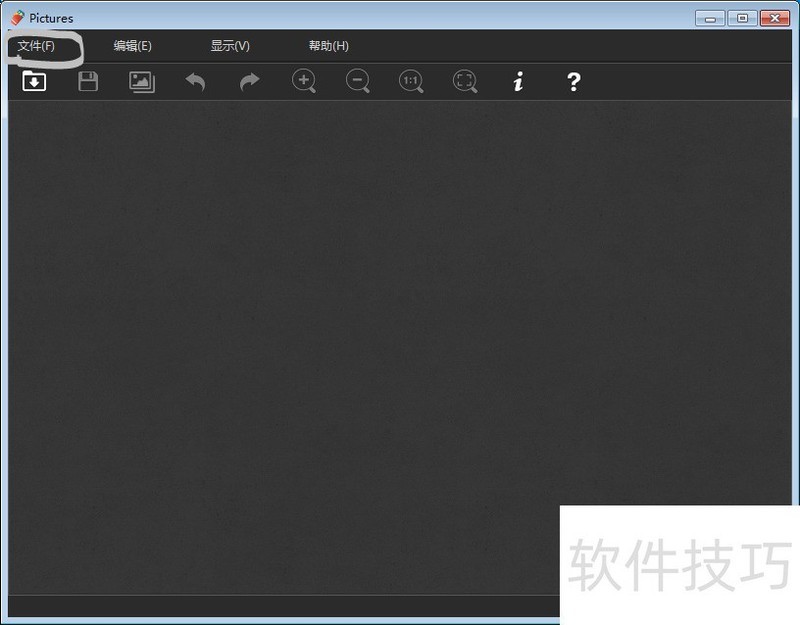Show image information via the i icon
This screenshot has width=800, height=625.
click(518, 82)
